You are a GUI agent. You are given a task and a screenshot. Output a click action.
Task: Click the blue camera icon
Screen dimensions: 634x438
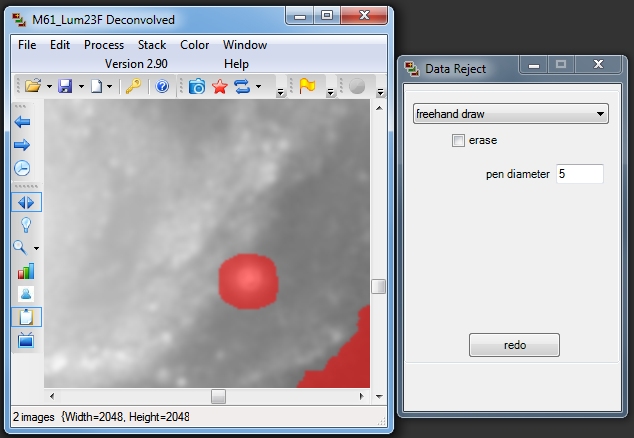click(197, 86)
